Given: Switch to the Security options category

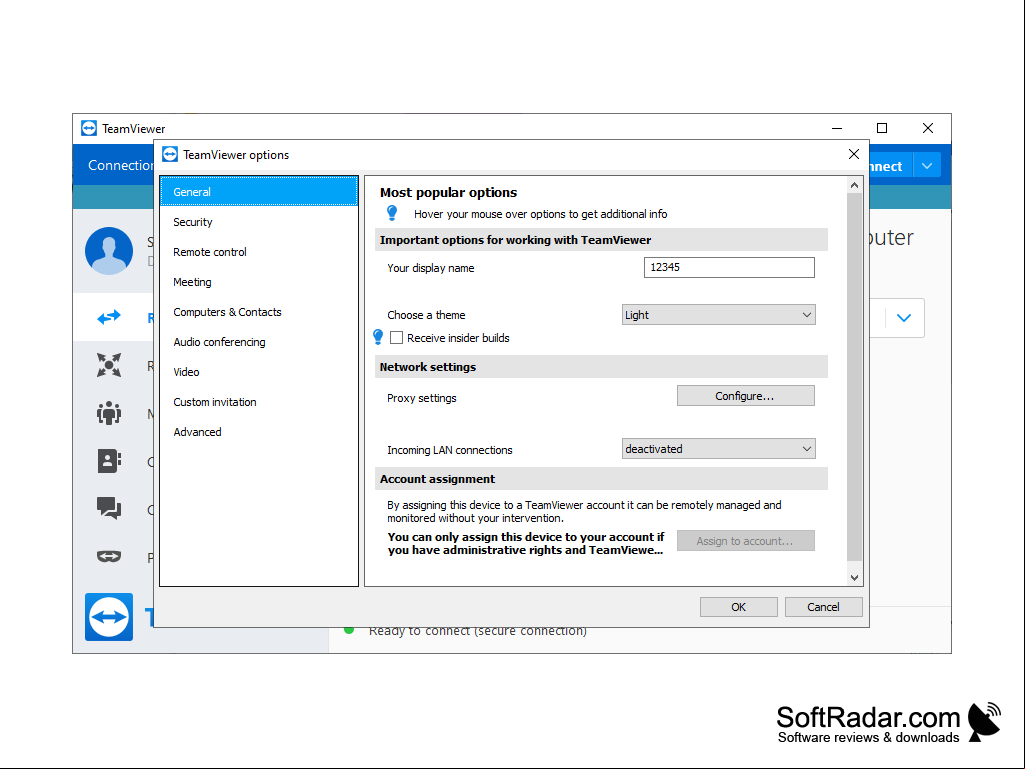Looking at the screenshot, I should coord(259,222).
